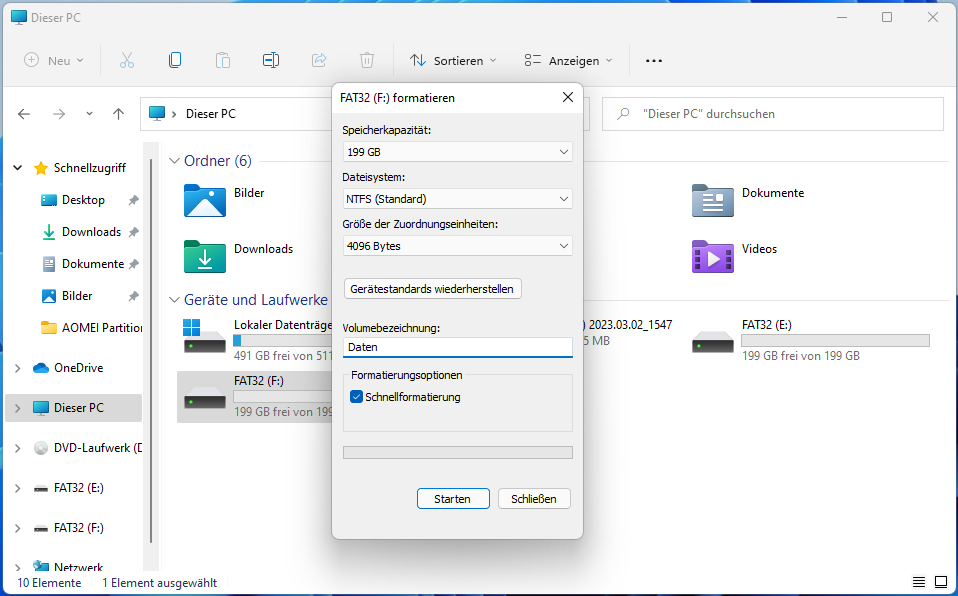The height and width of the screenshot is (596, 958).
Task: Open the Bilder folder icon
Action: pyautogui.click(x=205, y=201)
